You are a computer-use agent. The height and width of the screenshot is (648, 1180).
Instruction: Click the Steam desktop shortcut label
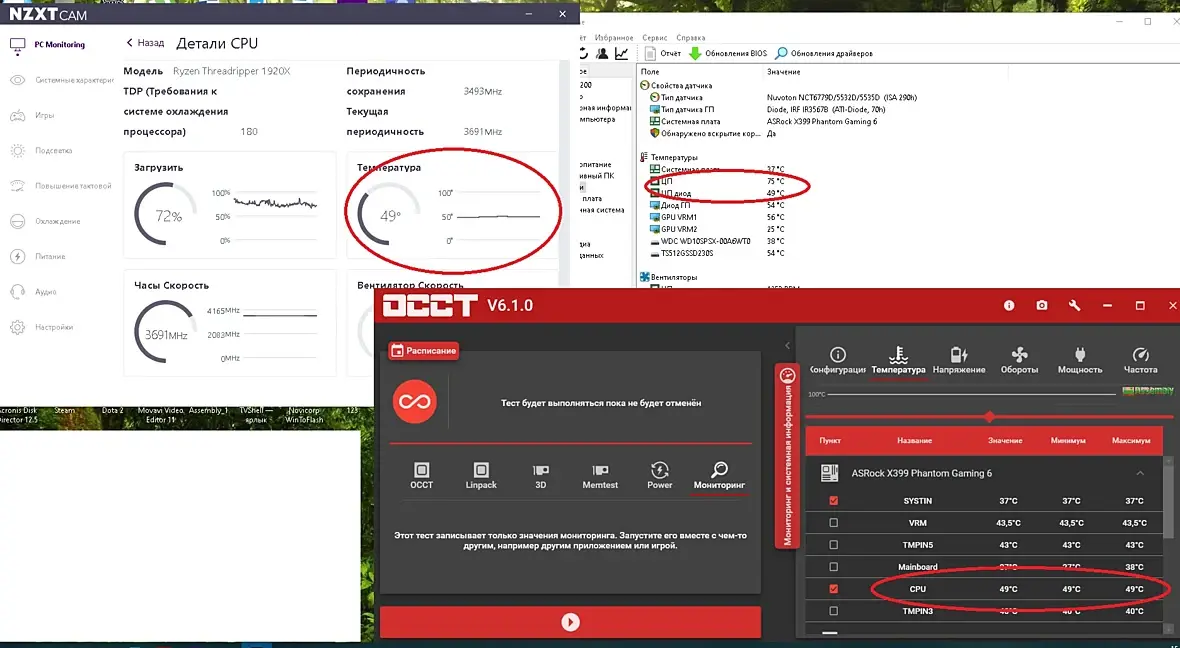point(64,410)
